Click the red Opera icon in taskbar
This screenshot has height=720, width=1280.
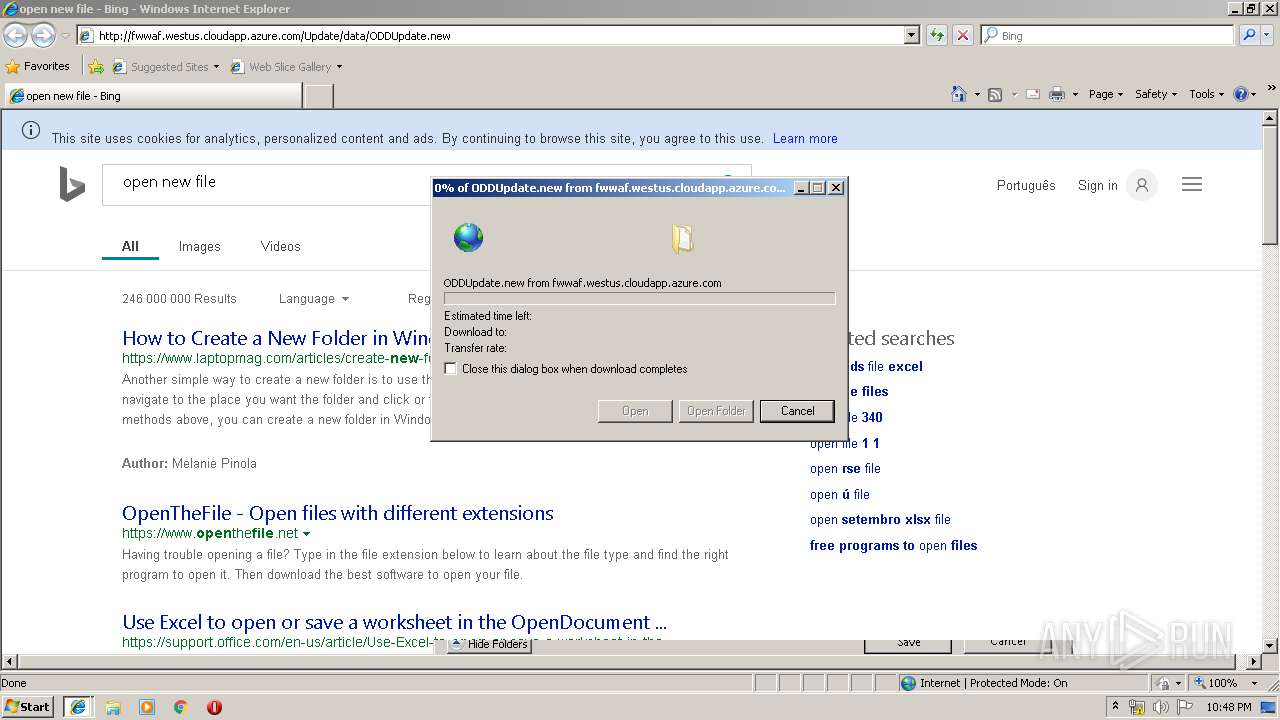click(214, 707)
